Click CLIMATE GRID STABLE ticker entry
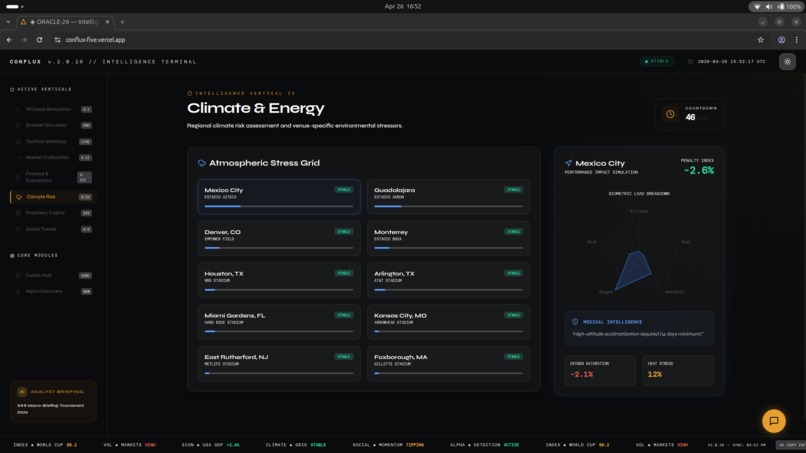The image size is (806, 453). (x=296, y=445)
